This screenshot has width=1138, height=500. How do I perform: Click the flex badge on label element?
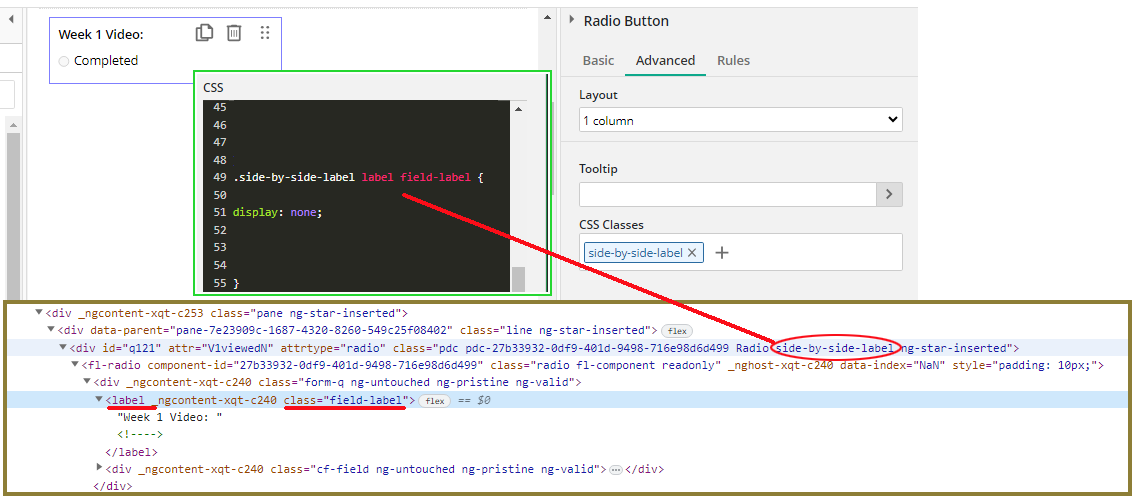[435, 401]
